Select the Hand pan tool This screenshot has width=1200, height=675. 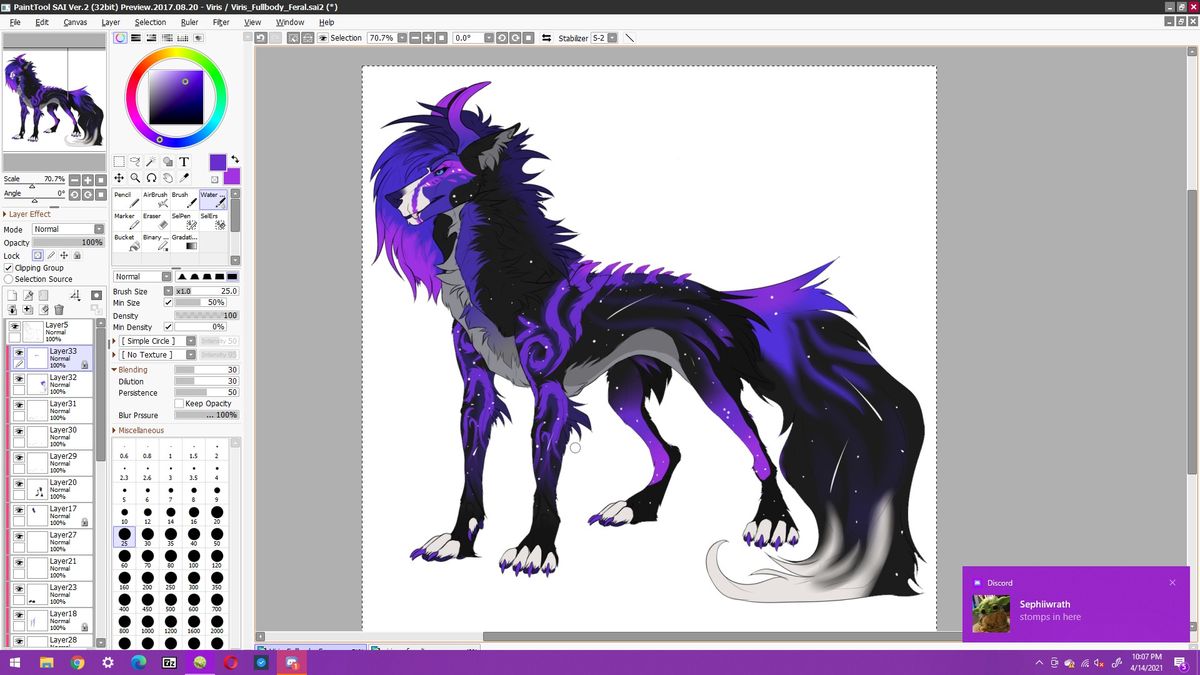[x=167, y=178]
